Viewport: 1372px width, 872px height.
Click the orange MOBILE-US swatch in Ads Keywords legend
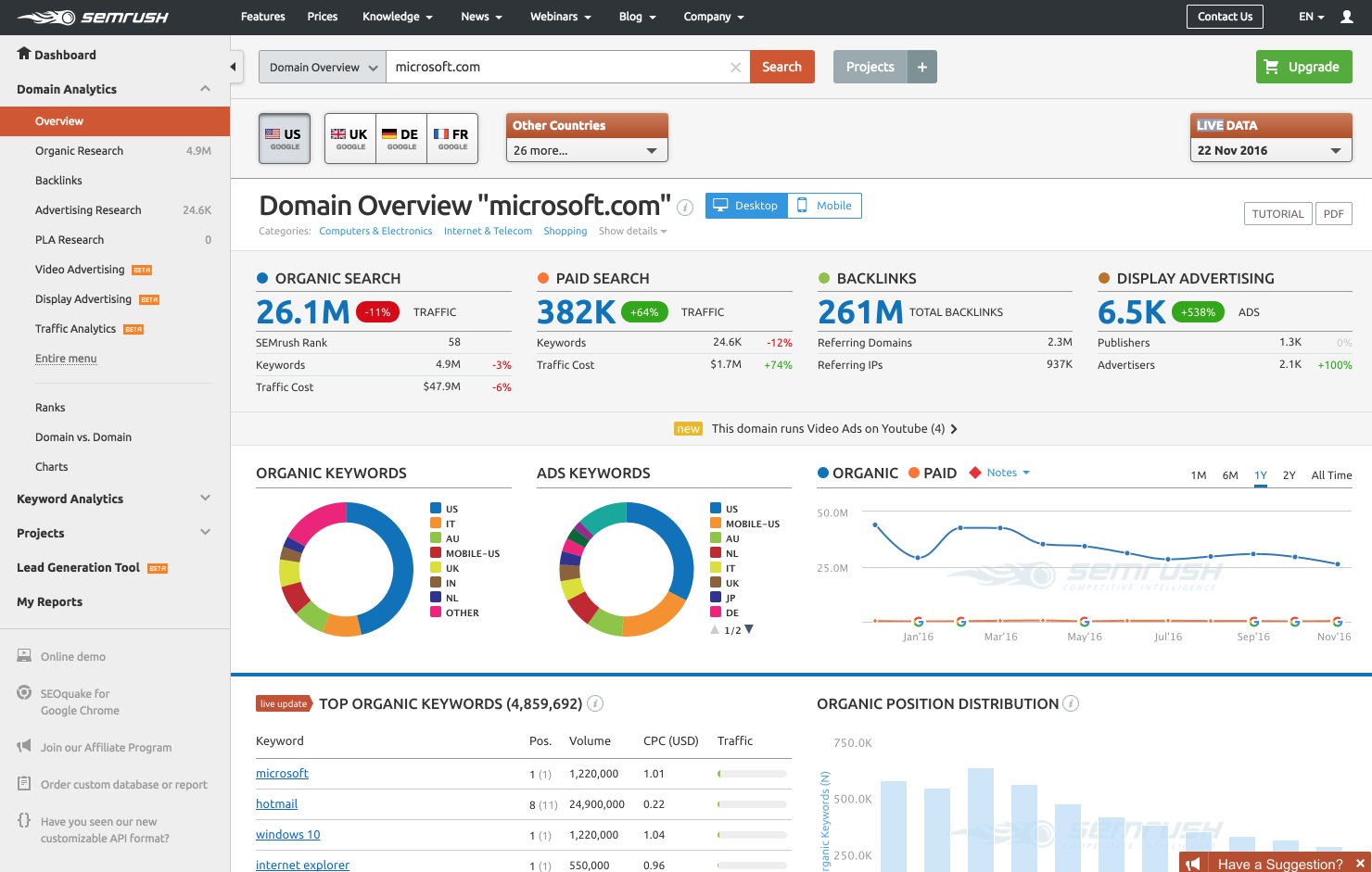click(716, 523)
